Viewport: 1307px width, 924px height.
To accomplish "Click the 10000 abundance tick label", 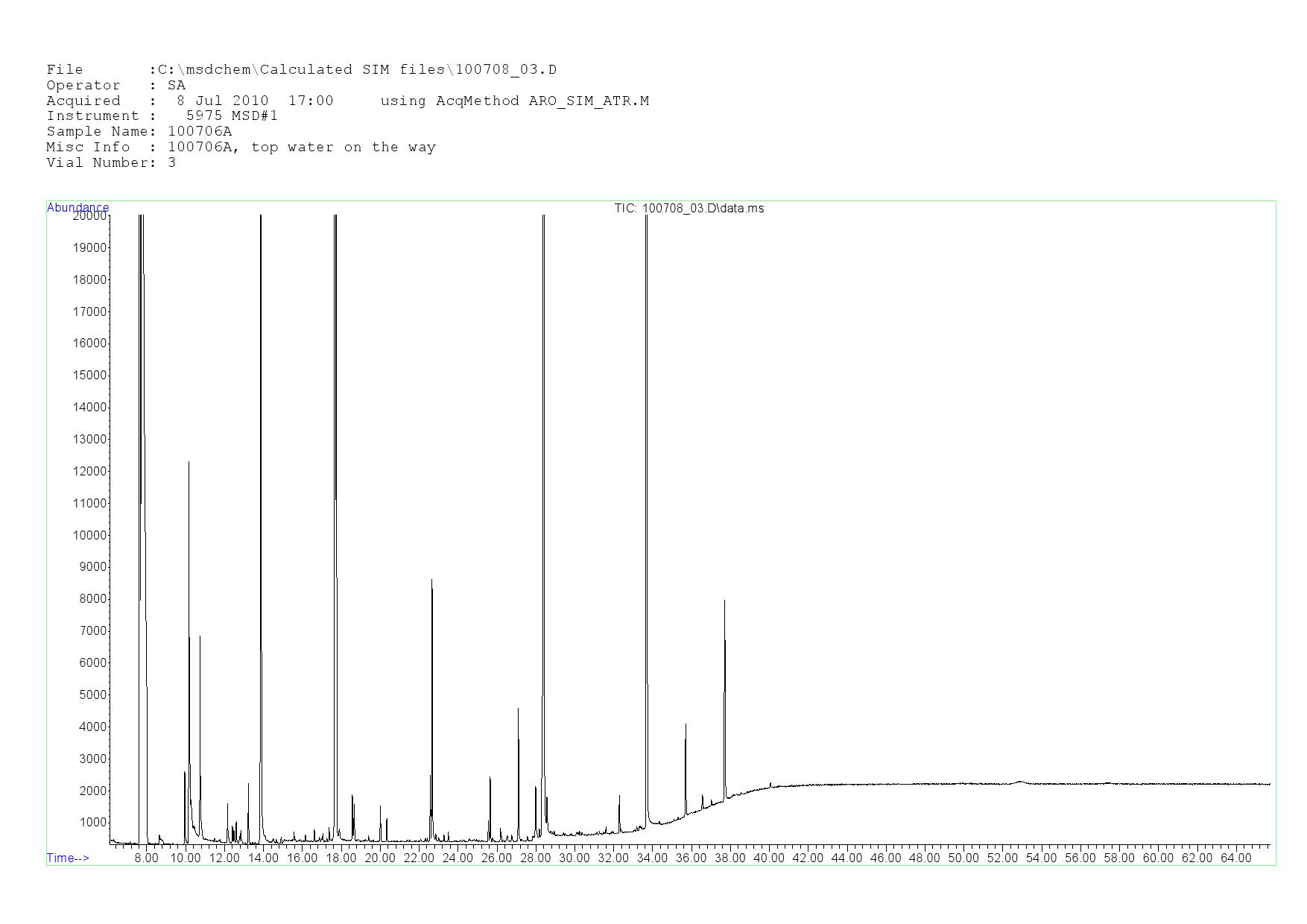I will click(89, 536).
